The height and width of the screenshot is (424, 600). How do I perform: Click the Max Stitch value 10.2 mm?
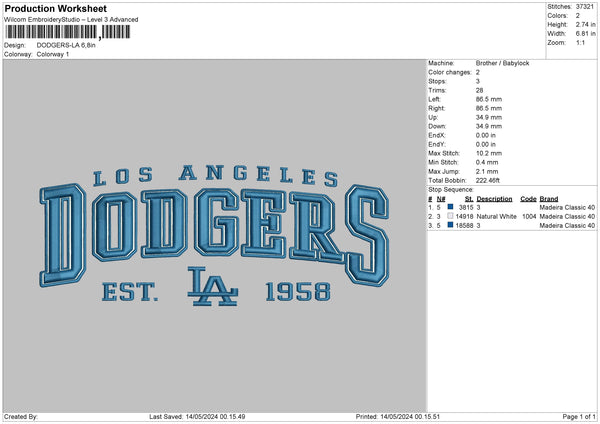pyautogui.click(x=489, y=153)
